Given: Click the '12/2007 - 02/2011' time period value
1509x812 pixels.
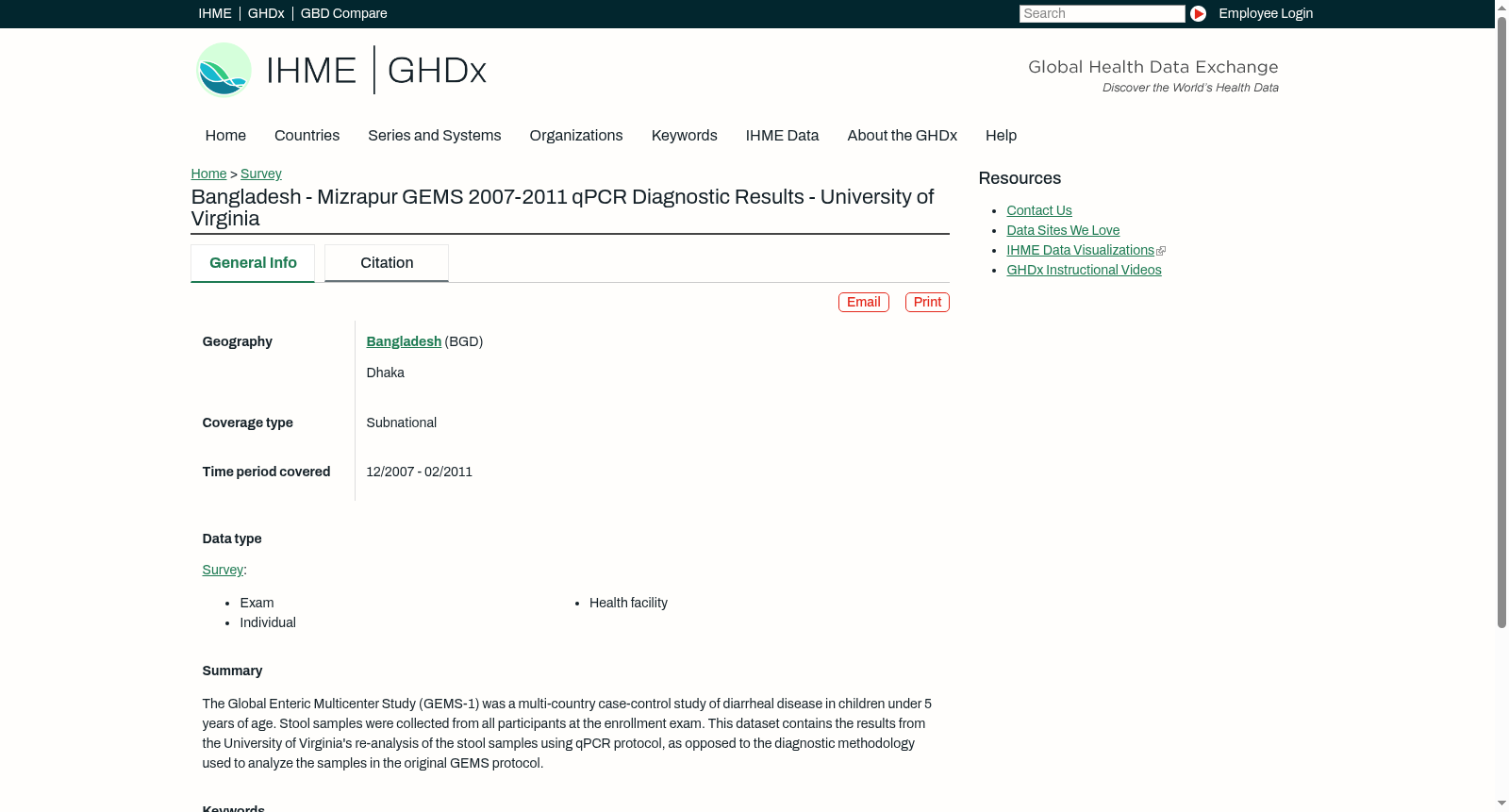Looking at the screenshot, I should [419, 472].
